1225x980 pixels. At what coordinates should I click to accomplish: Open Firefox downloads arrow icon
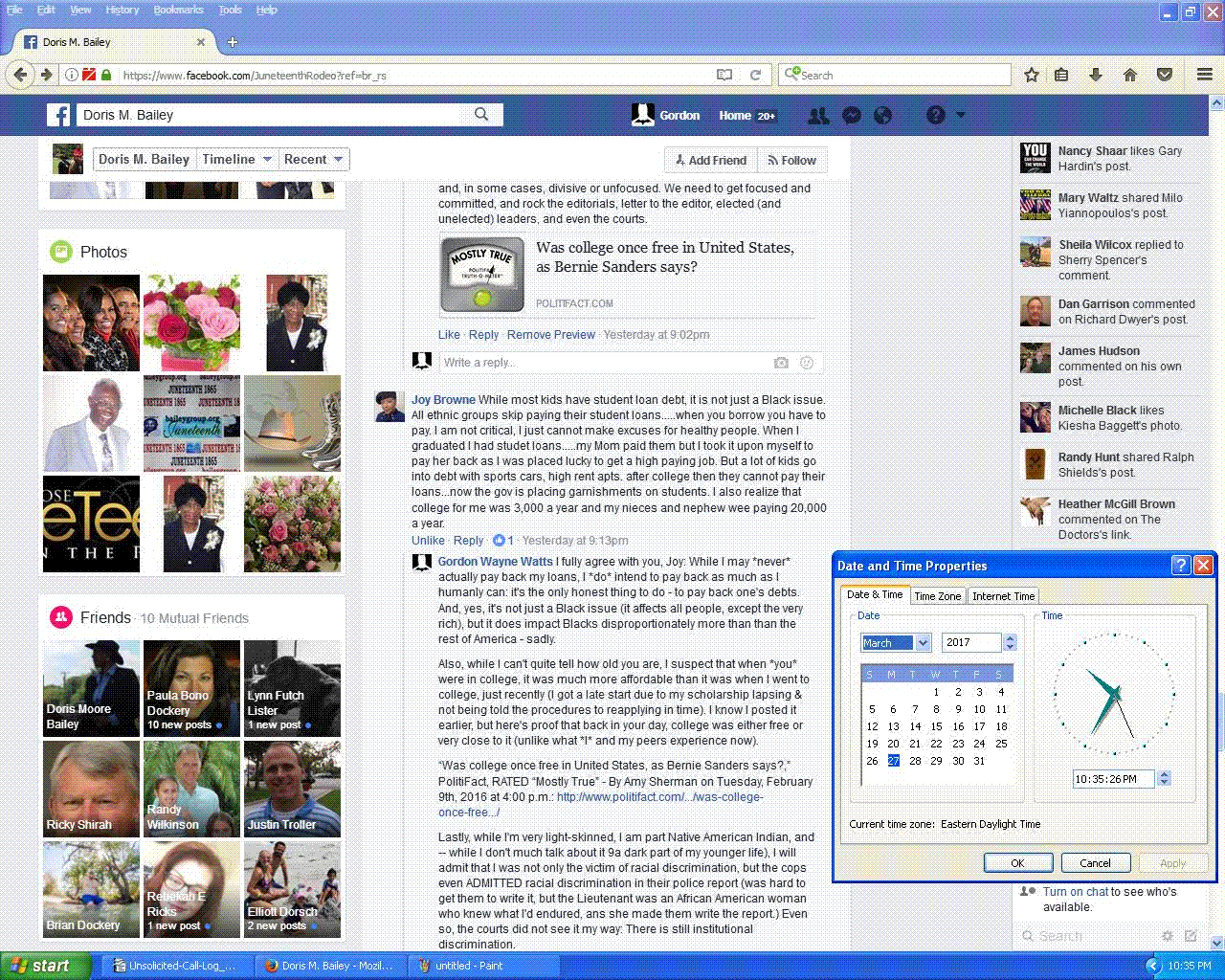tap(1096, 75)
